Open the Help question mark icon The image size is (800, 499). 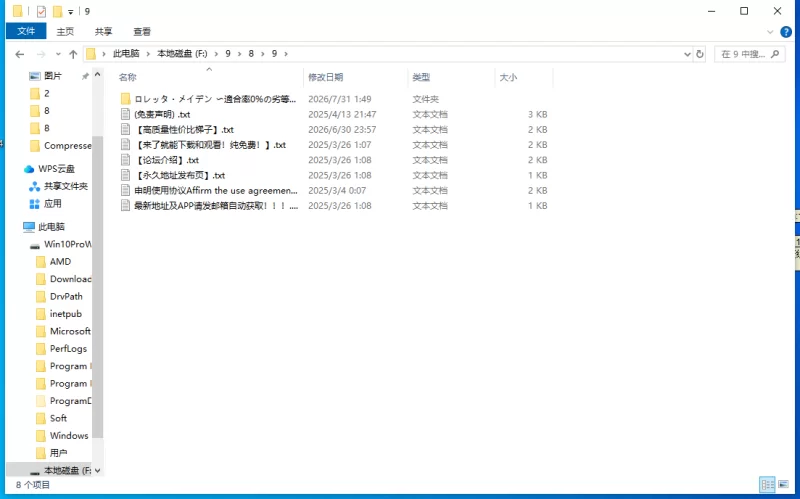coord(786,32)
